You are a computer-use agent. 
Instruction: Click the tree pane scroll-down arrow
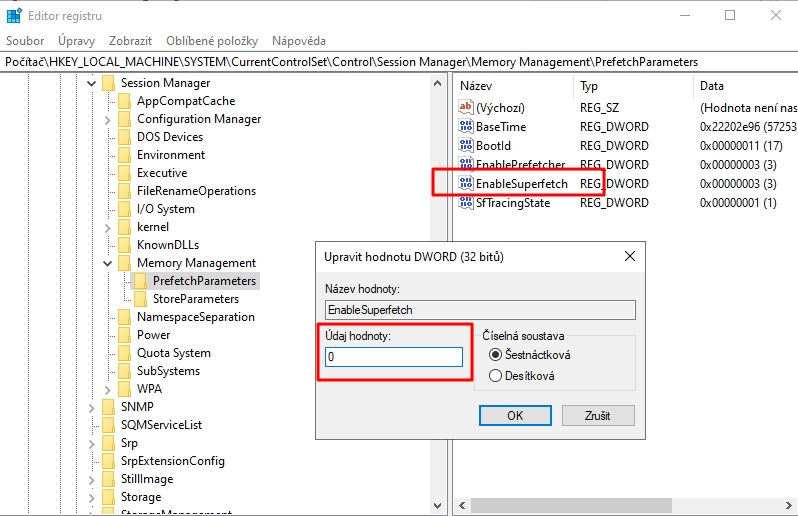437,505
